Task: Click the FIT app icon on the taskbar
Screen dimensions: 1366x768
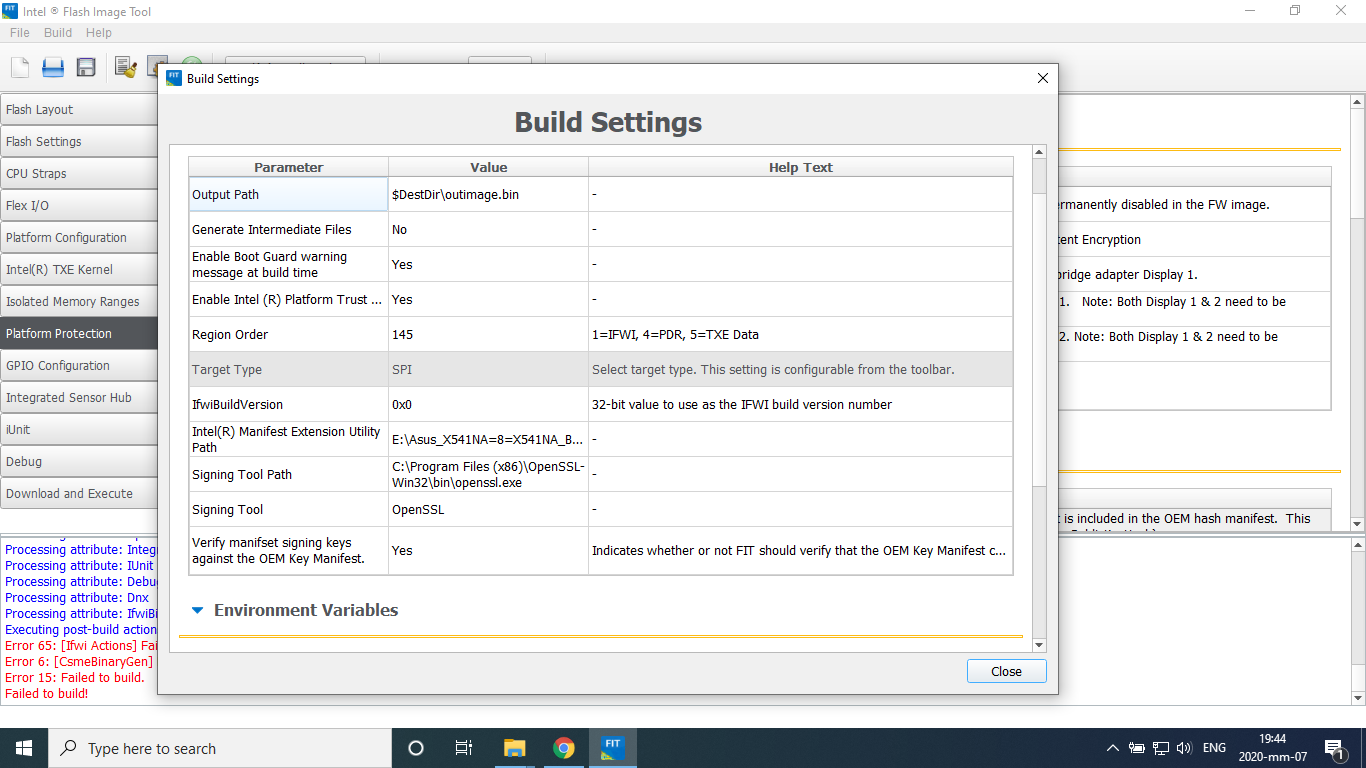Action: pos(613,748)
